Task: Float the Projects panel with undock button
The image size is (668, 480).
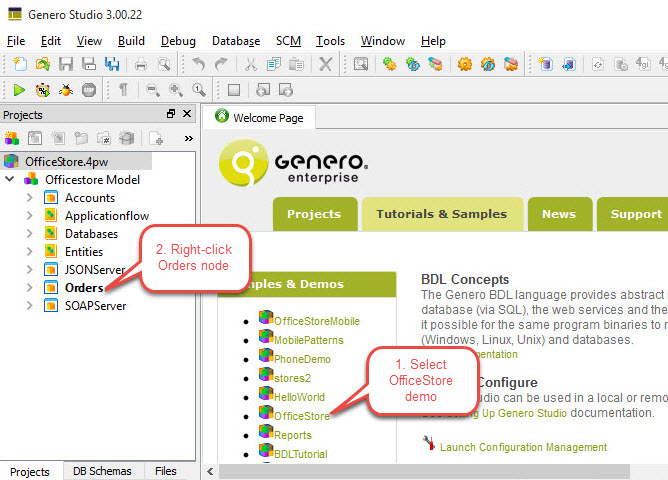Action: click(171, 114)
